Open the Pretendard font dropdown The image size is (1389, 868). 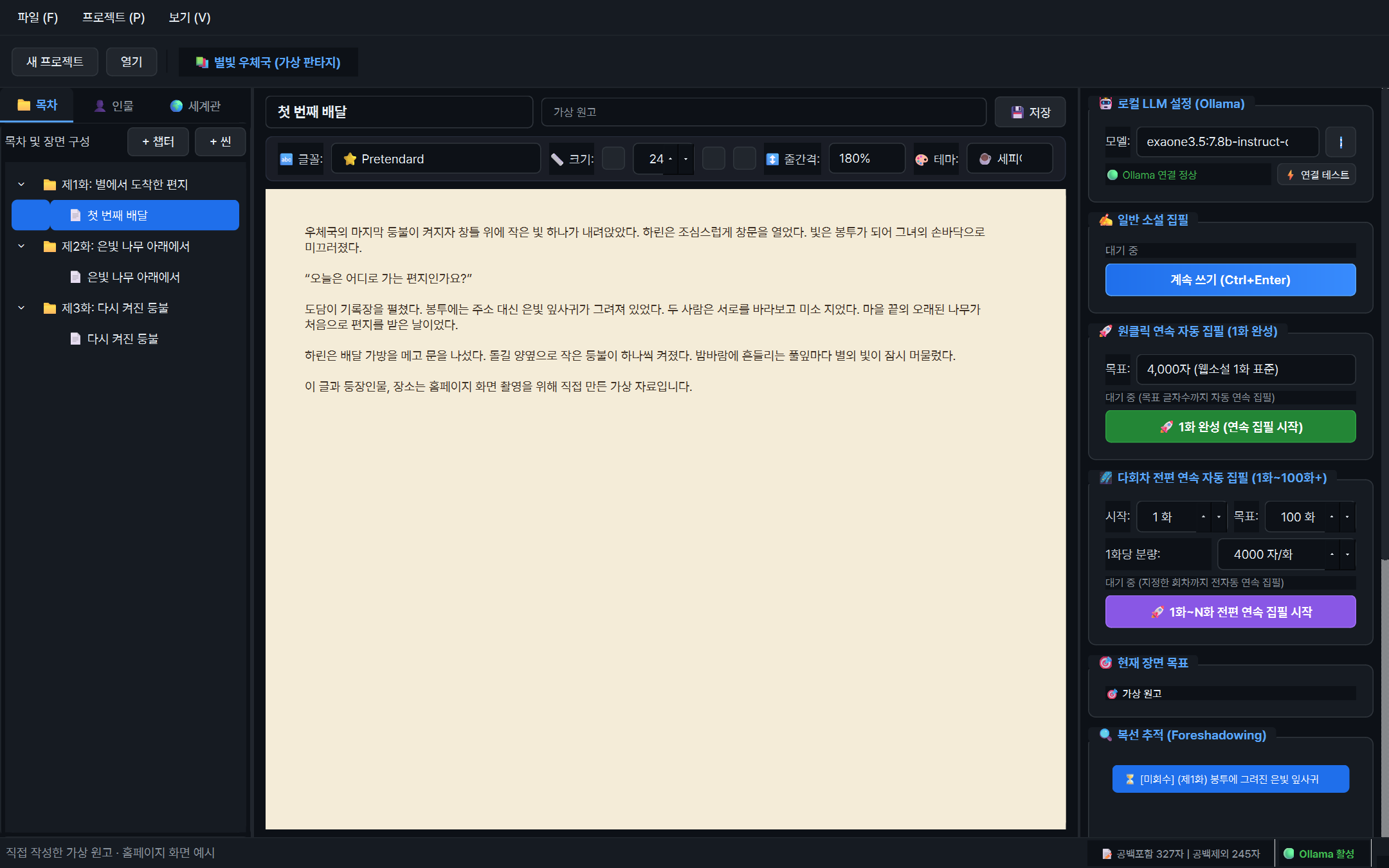click(x=436, y=159)
